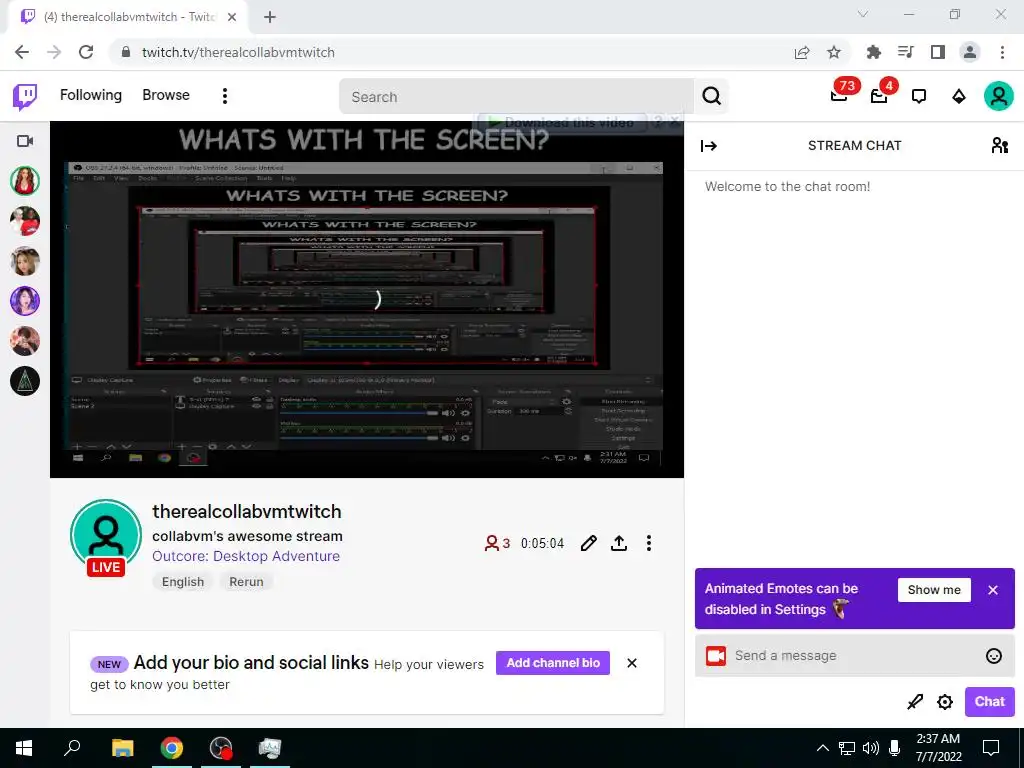Focus the Twitch Search field

[517, 97]
